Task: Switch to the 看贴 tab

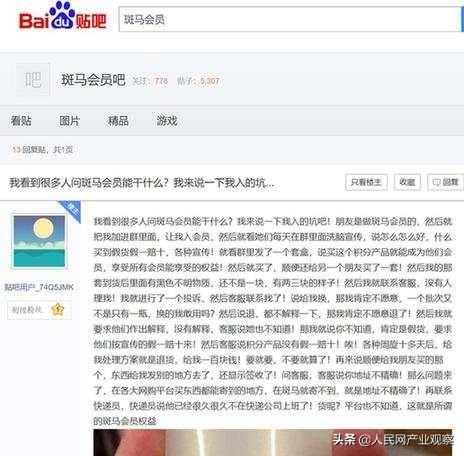Action: point(21,121)
